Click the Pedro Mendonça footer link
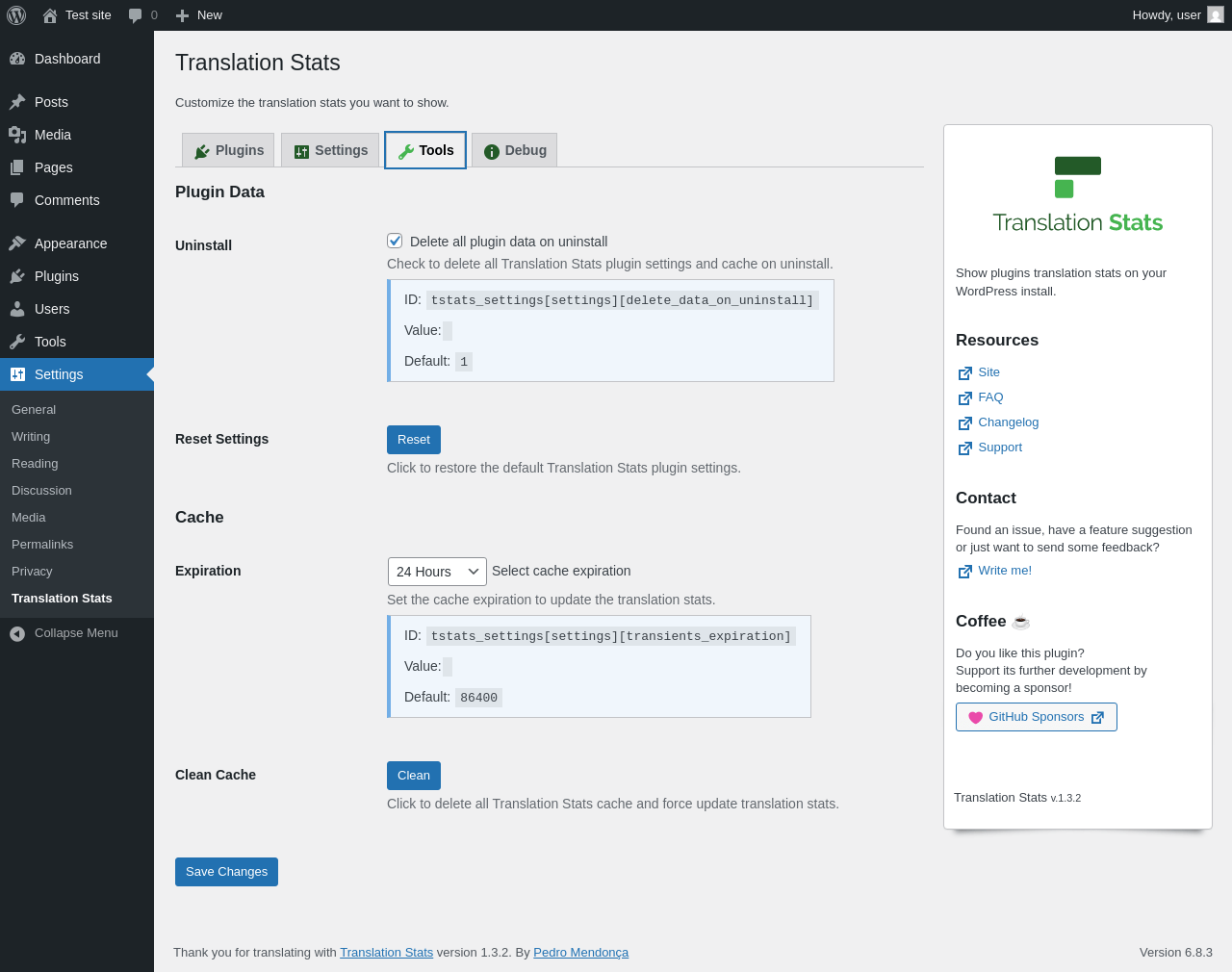 point(580,953)
